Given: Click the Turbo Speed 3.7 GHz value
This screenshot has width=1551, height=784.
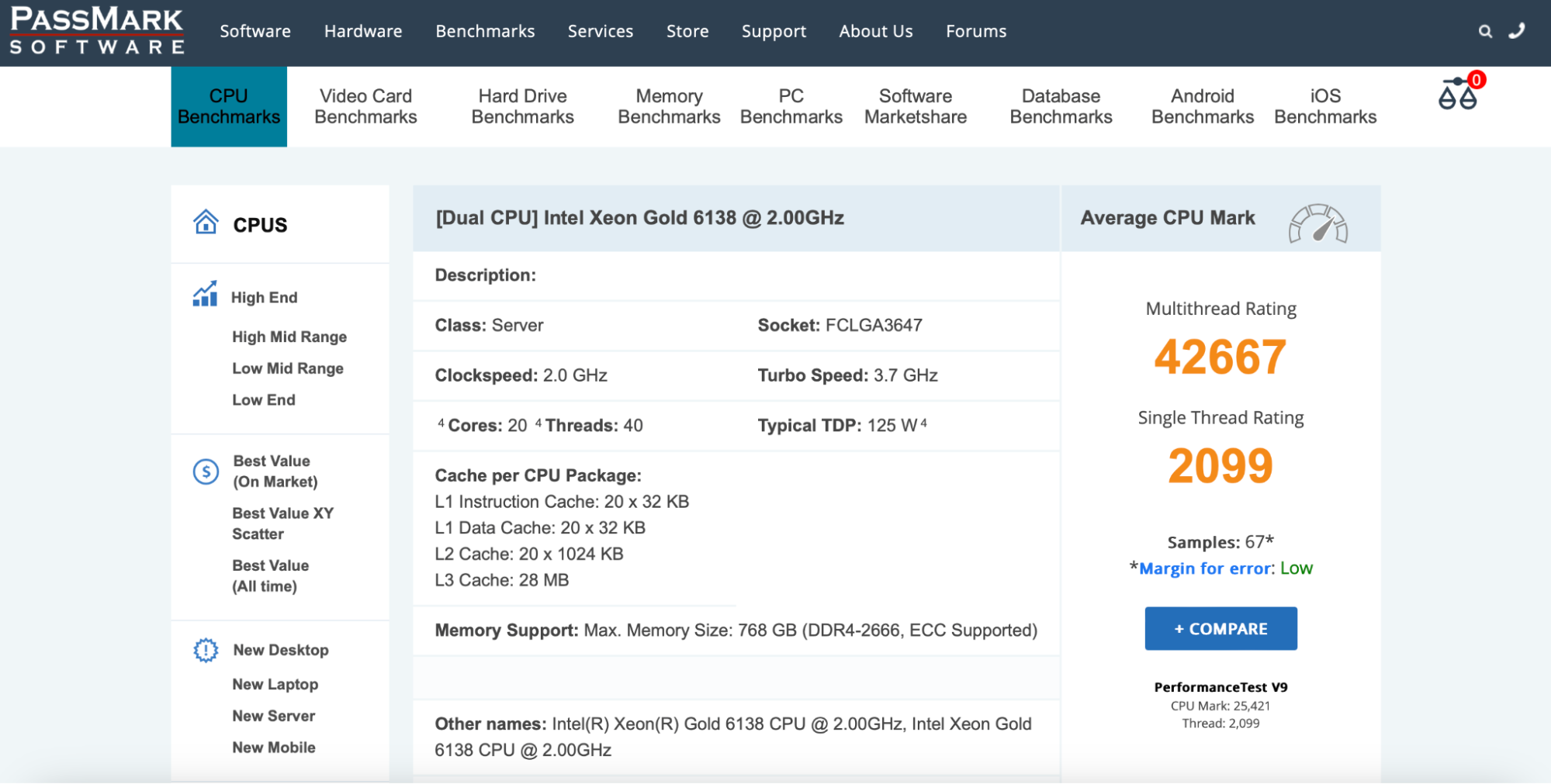Looking at the screenshot, I should point(905,375).
